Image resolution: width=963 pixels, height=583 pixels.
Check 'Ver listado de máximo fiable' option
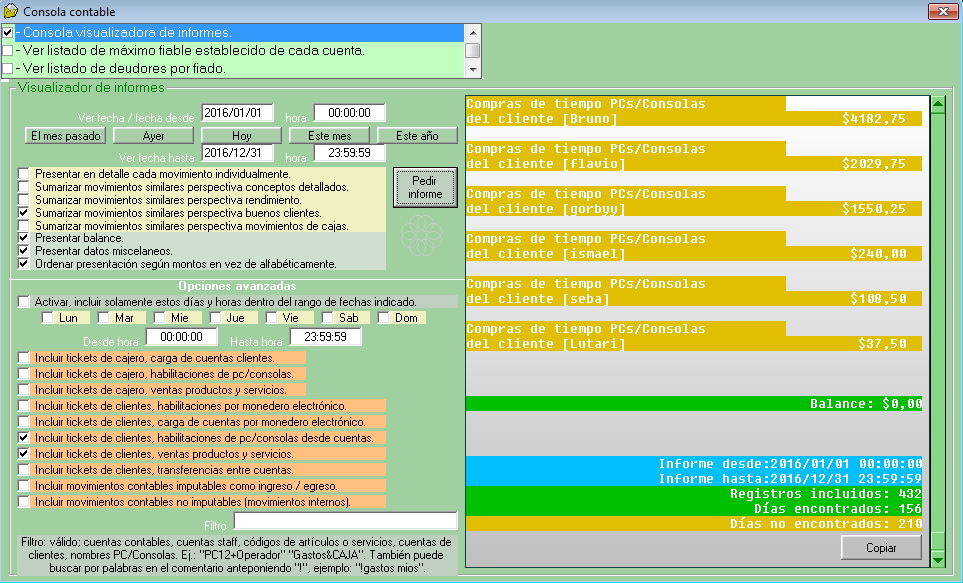[7, 50]
